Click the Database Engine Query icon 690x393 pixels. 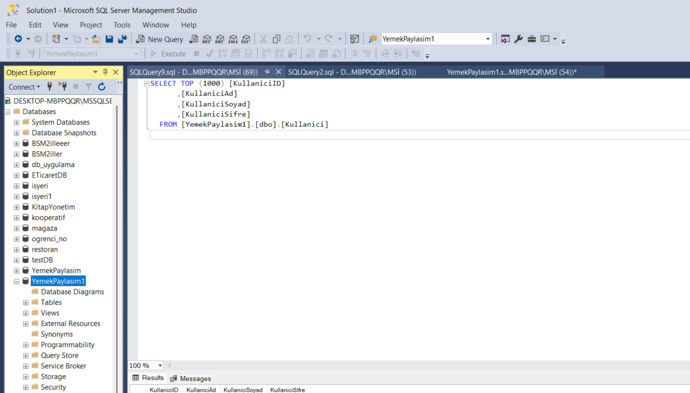pos(194,39)
